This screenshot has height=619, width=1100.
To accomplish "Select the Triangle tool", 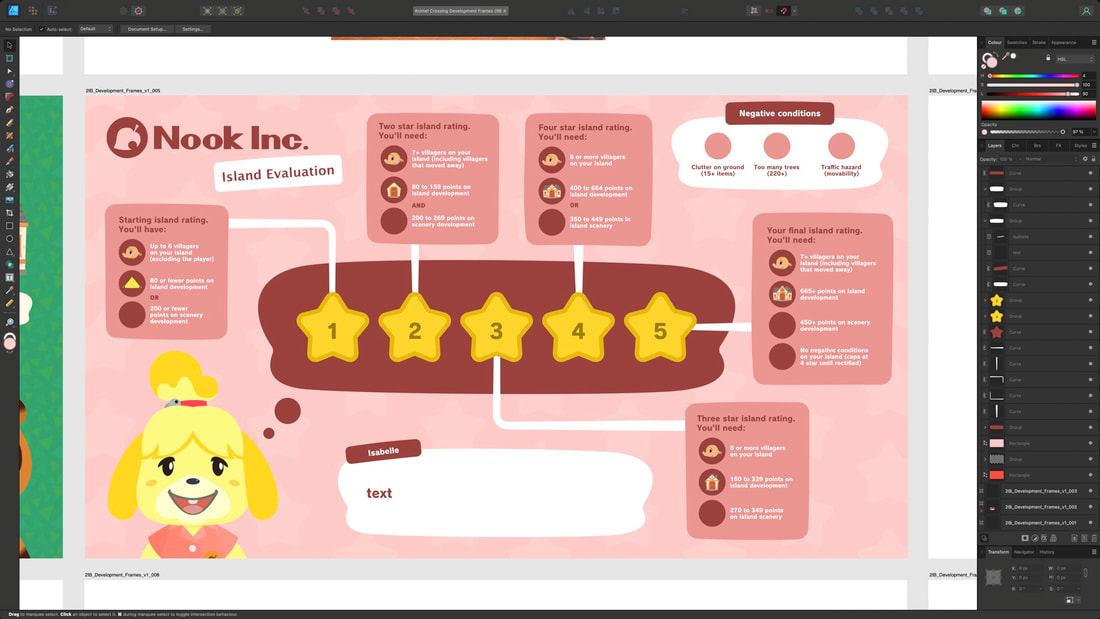I will point(9,252).
